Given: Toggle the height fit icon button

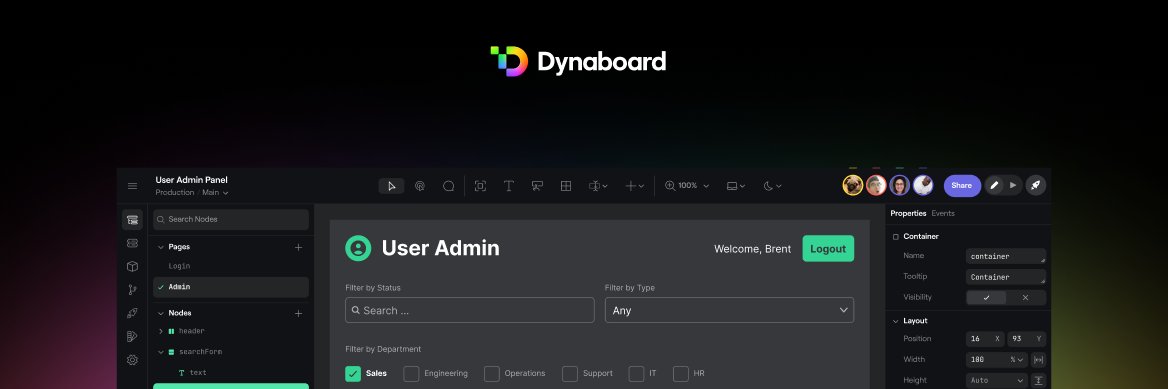Looking at the screenshot, I should pyautogui.click(x=1038, y=380).
